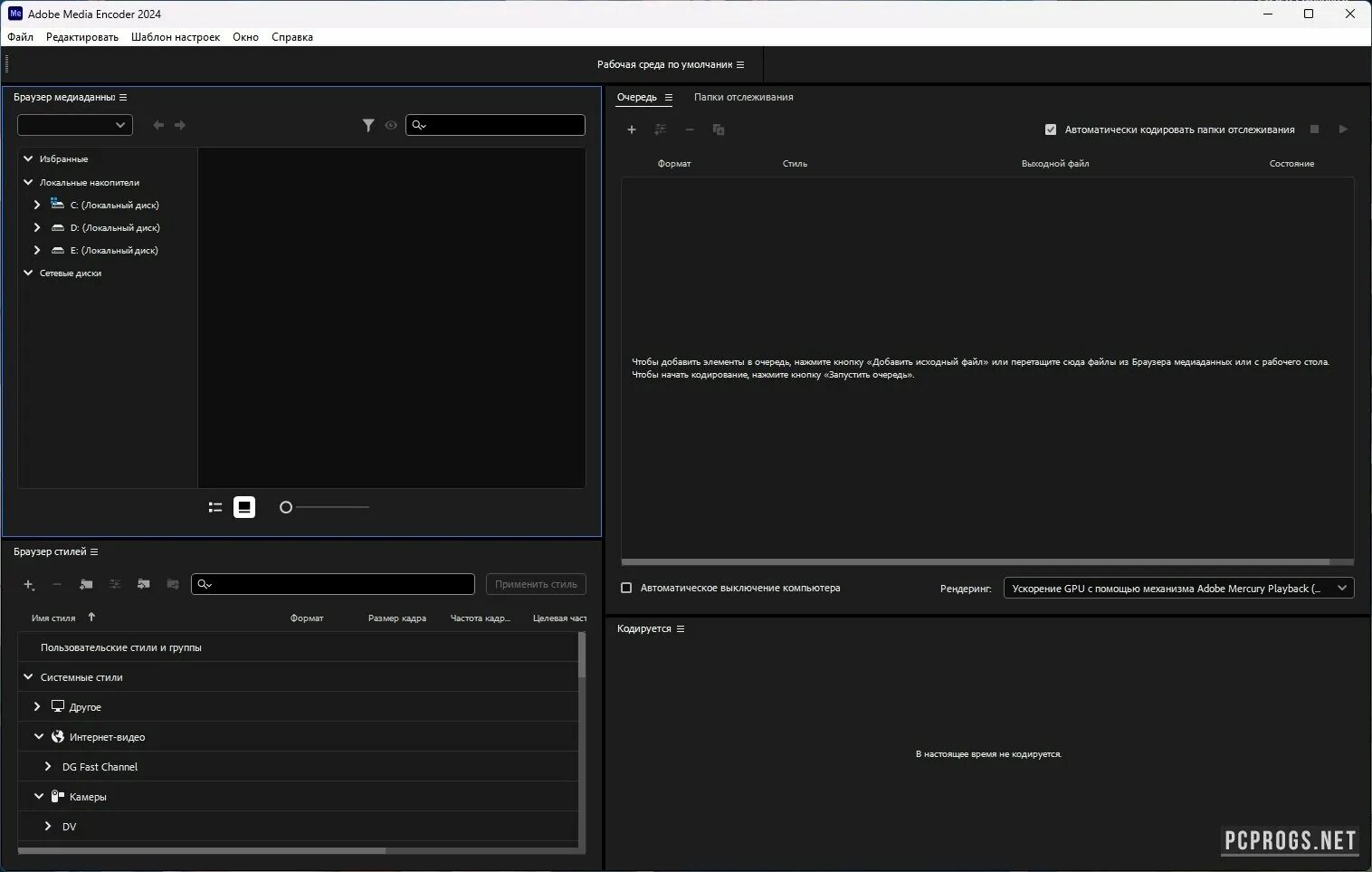The width and height of the screenshot is (1372, 872).
Task: Click the Delete Preset minus icon in Preset Browser
Action: tap(57, 584)
